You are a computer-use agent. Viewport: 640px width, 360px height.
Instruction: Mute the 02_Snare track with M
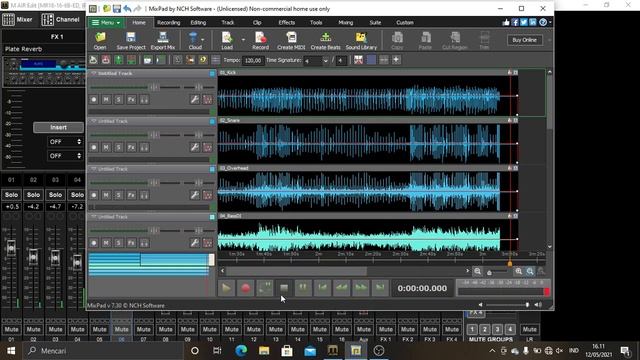(106, 147)
